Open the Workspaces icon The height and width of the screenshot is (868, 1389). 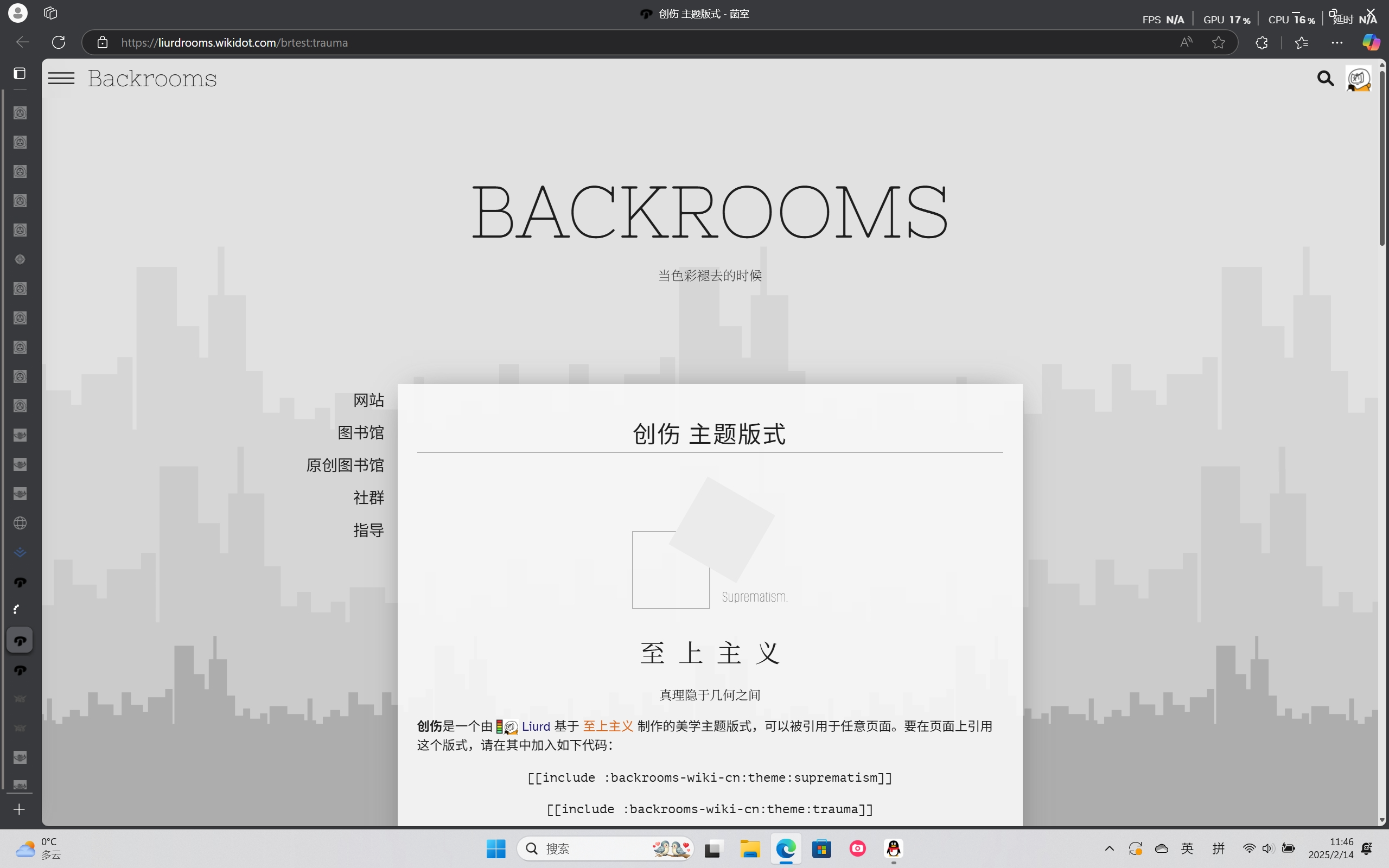click(50, 12)
